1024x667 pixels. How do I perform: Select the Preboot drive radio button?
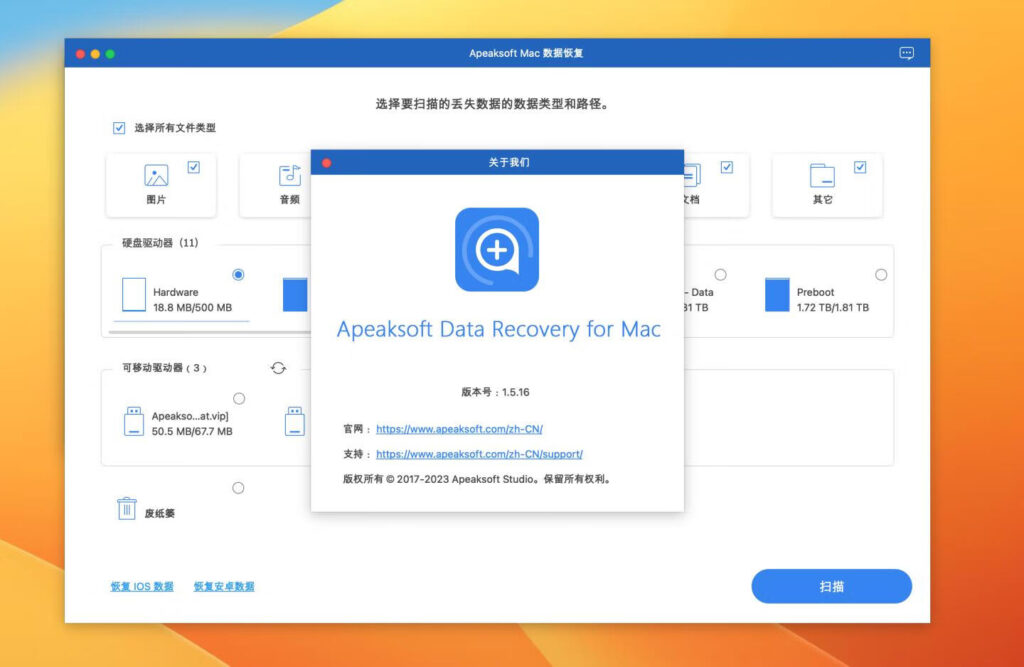(881, 273)
